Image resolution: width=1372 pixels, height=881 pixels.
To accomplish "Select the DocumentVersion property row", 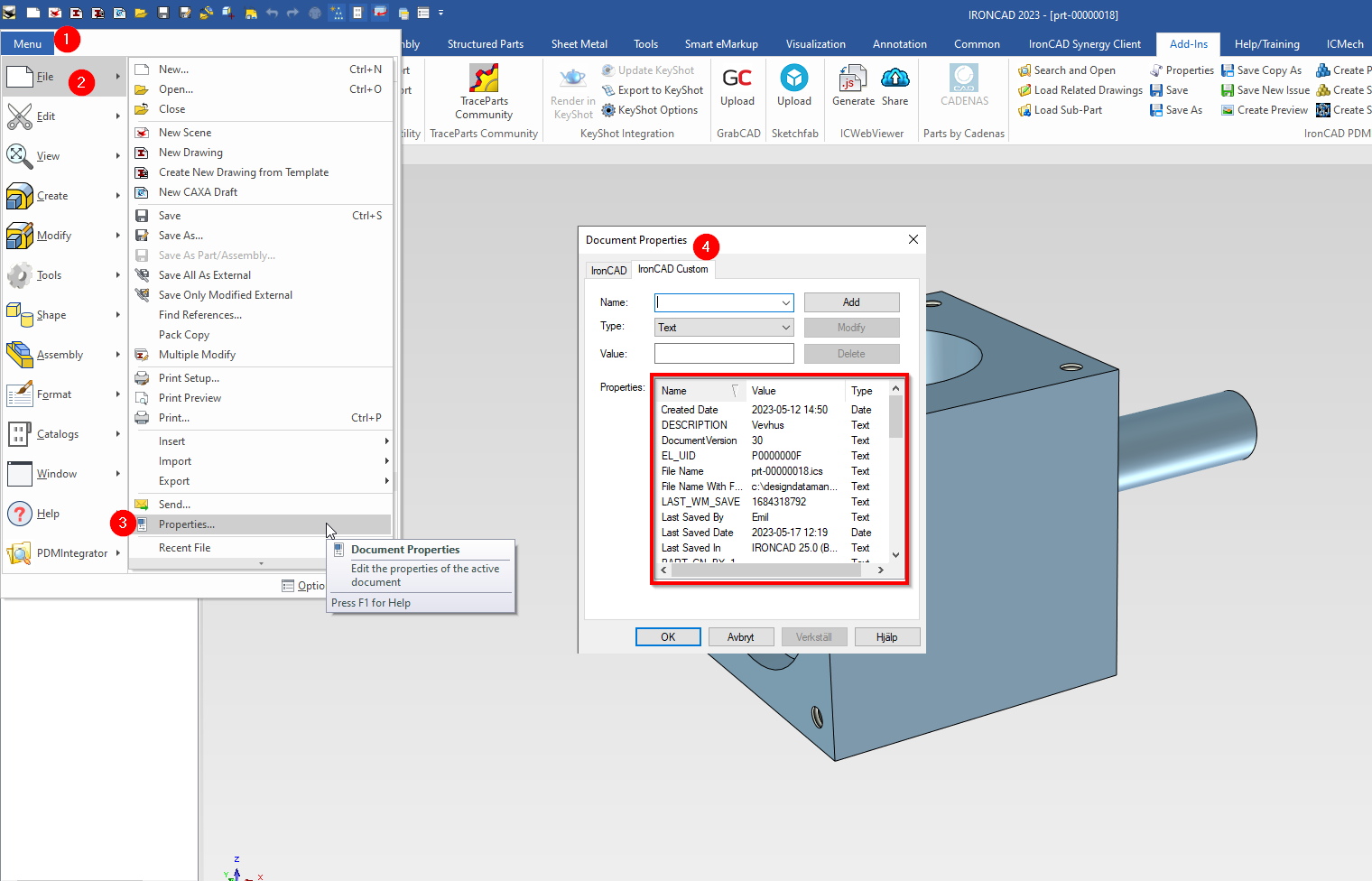I will [x=774, y=440].
